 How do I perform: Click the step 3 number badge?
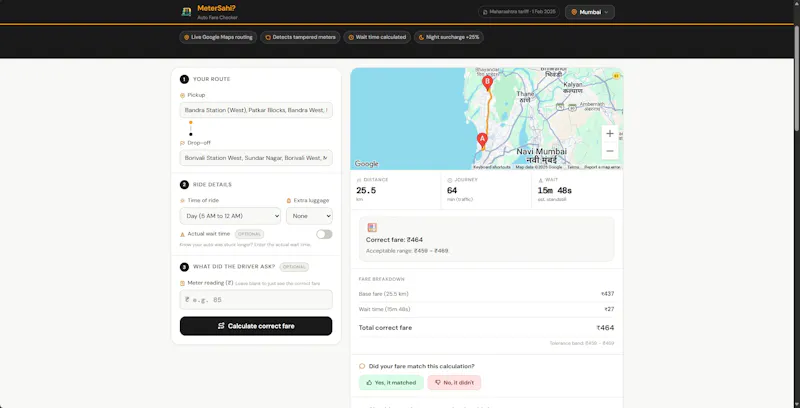pyautogui.click(x=184, y=267)
